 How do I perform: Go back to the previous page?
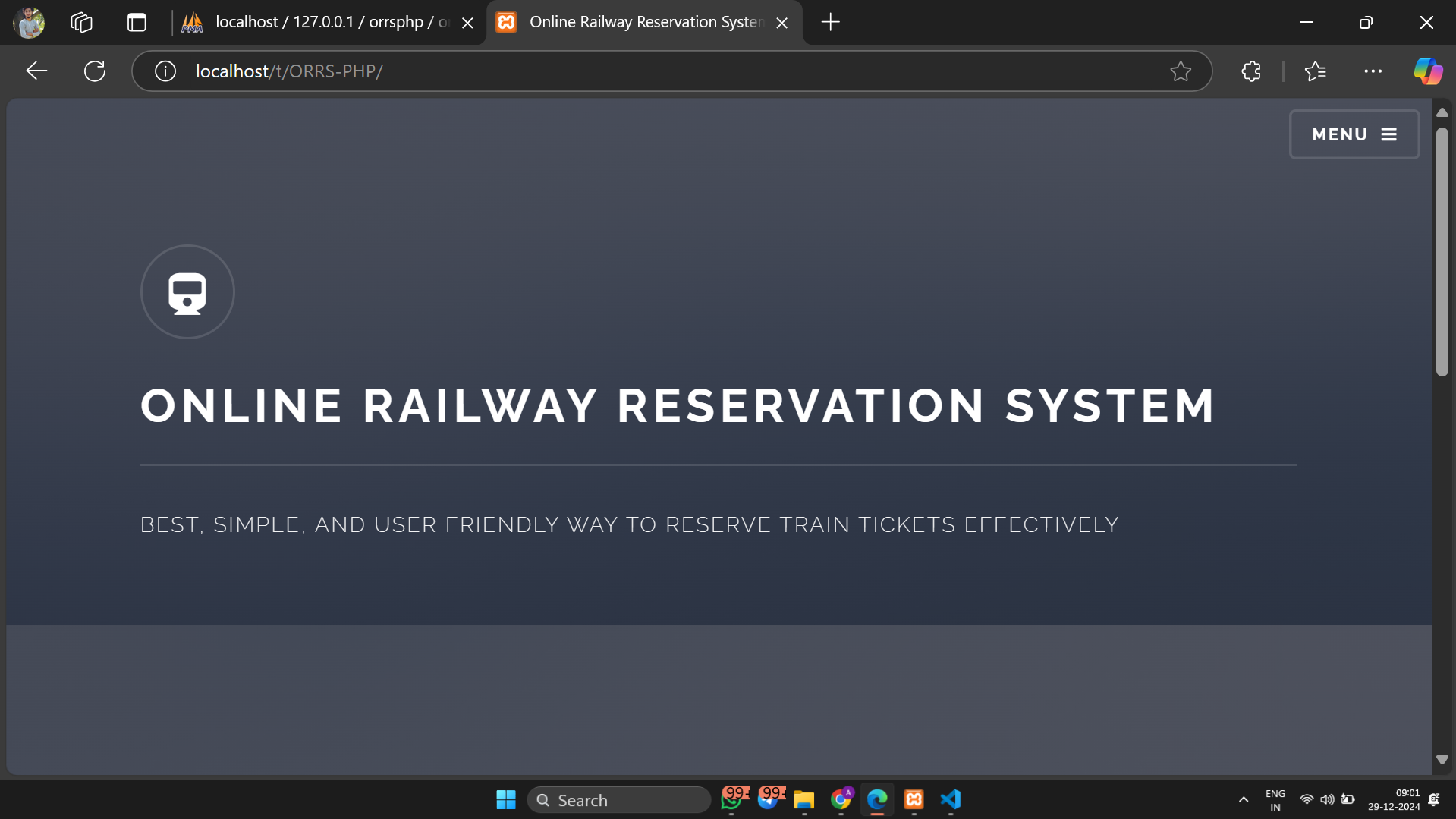coord(36,71)
